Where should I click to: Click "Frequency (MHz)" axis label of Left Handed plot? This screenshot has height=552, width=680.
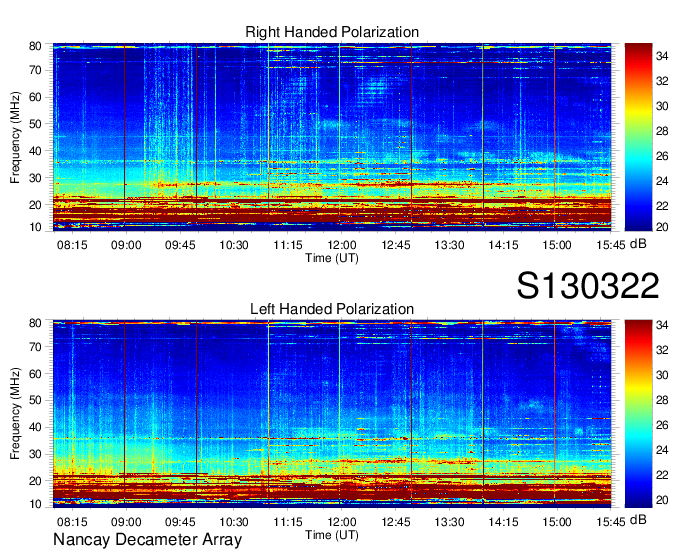(x=15, y=414)
